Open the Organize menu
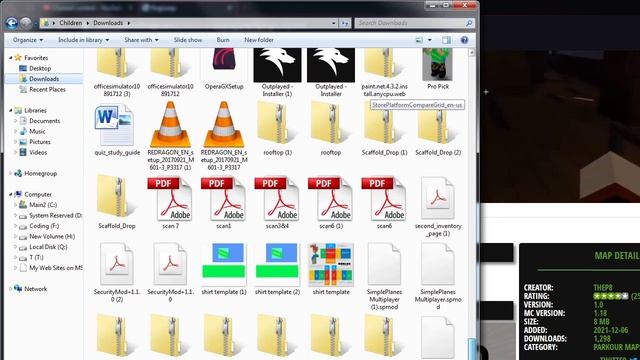Image resolution: width=640 pixels, height=360 pixels. click(x=28, y=40)
